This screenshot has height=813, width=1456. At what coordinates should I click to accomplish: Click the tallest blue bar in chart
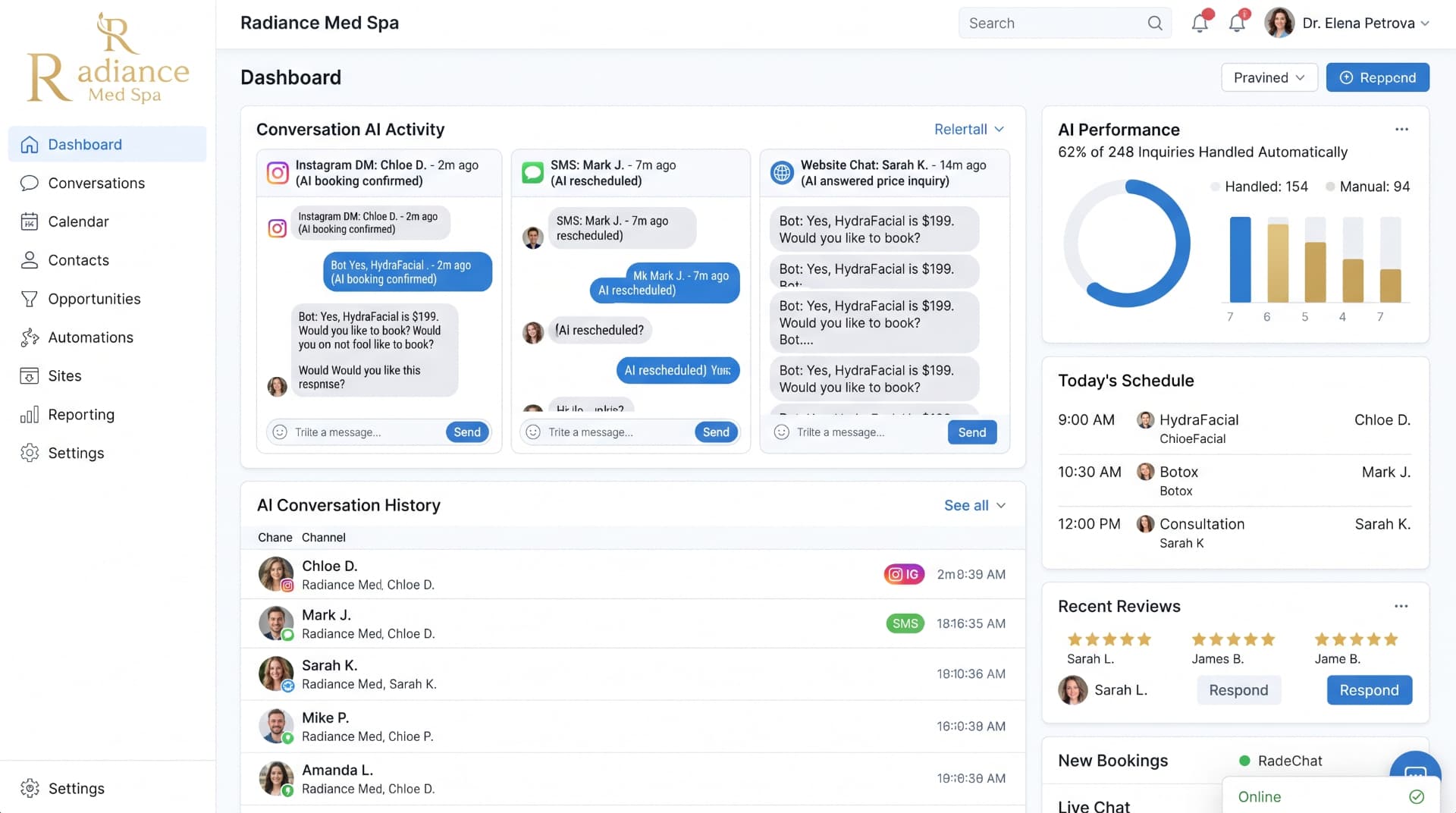pos(1240,259)
